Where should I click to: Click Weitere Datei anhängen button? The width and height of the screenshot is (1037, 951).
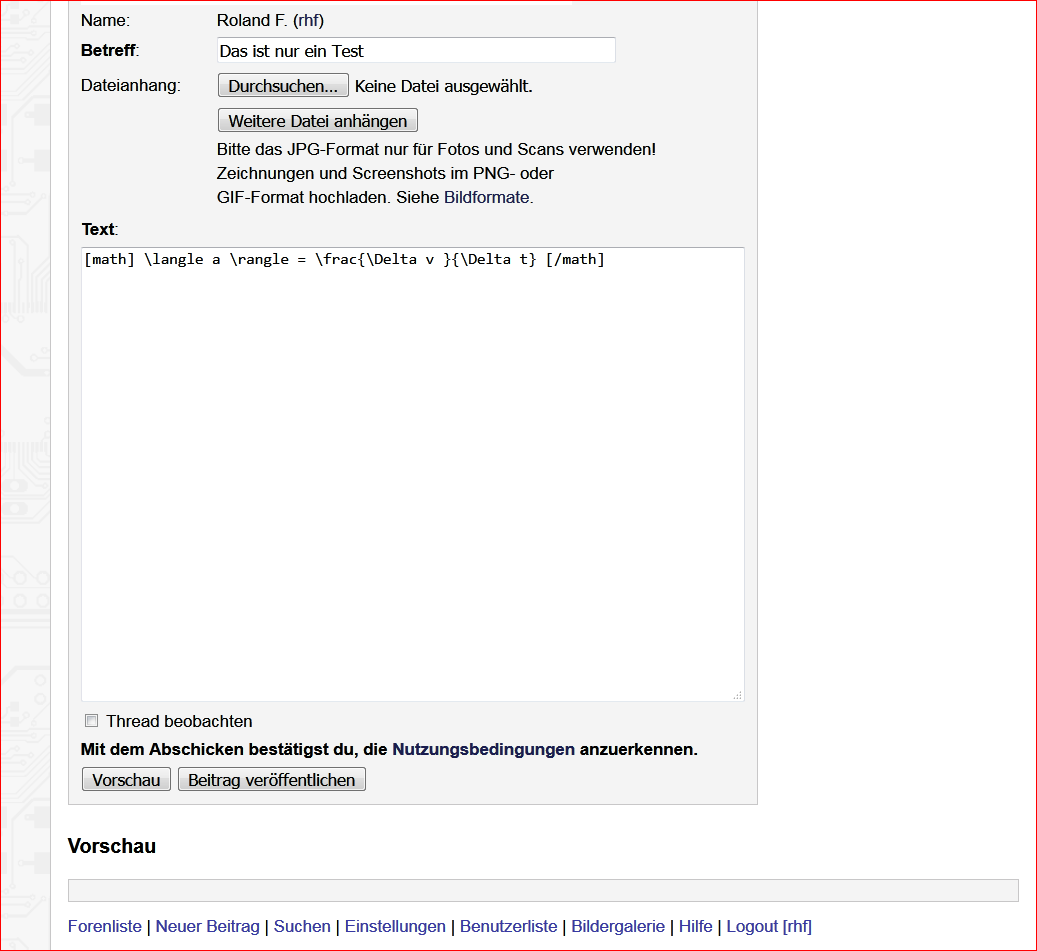317,120
